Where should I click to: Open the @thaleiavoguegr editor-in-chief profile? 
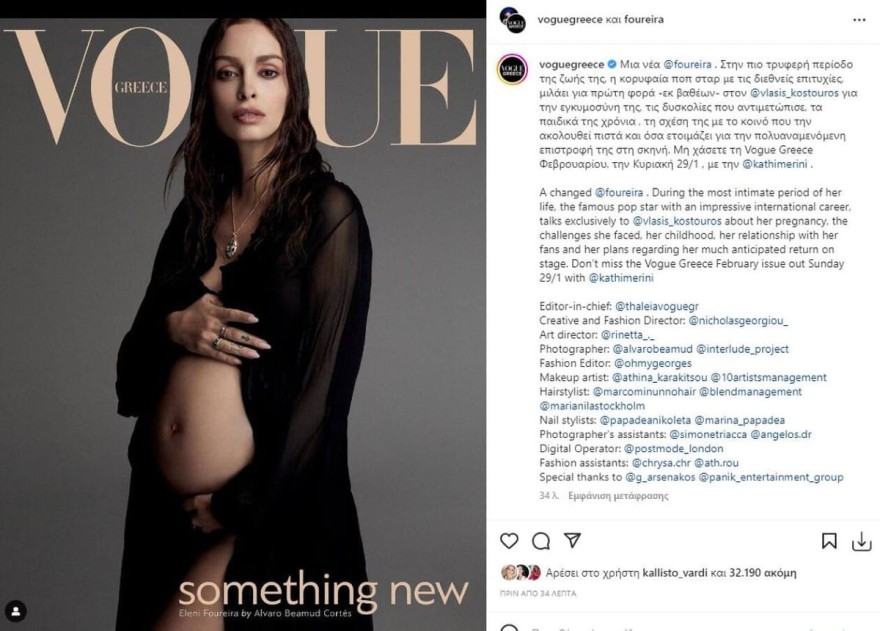657,307
